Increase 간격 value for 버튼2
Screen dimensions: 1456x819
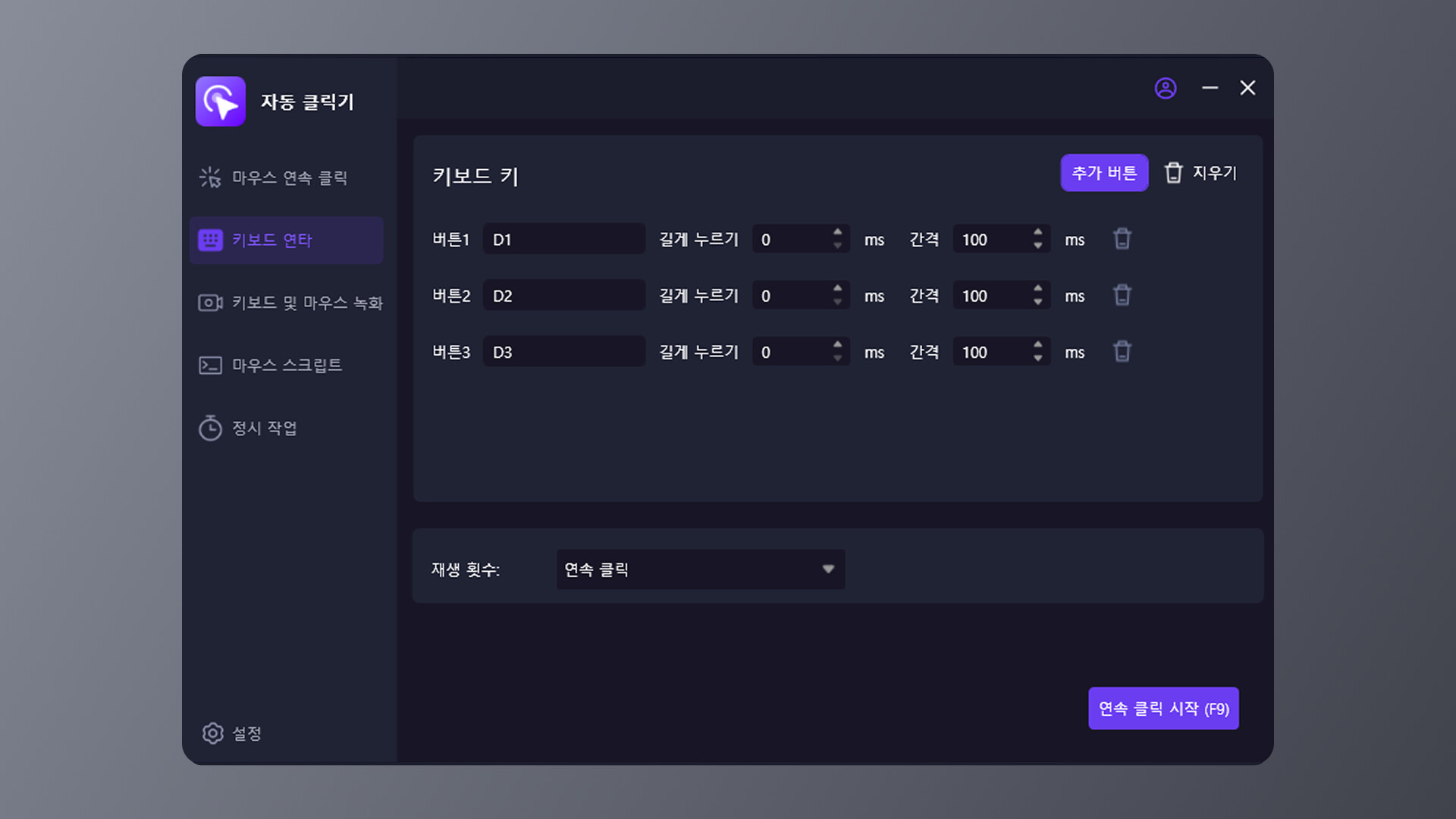tap(1037, 288)
